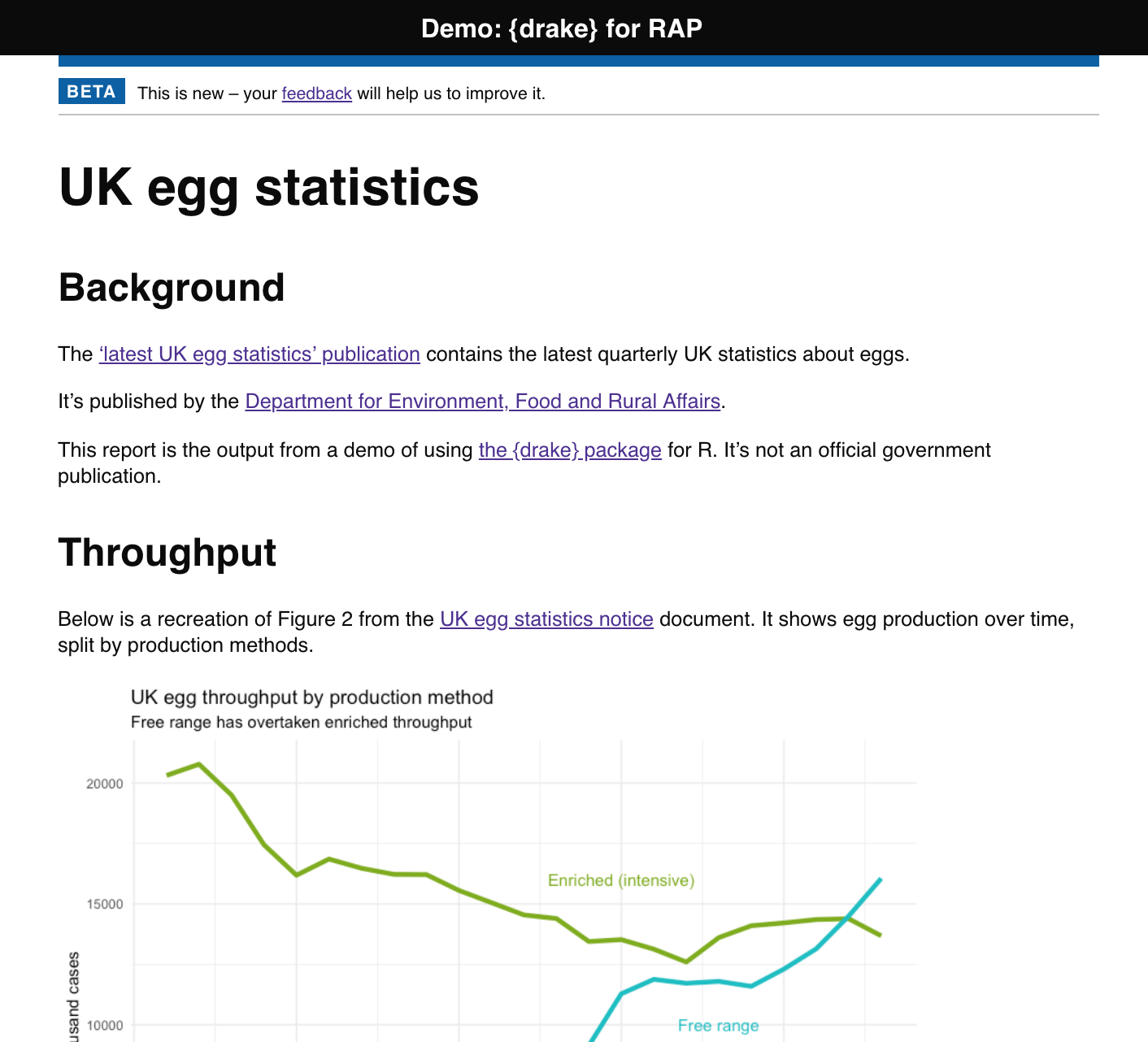
Task: Click the 'Free range' label on the chart
Action: pyautogui.click(x=718, y=1025)
